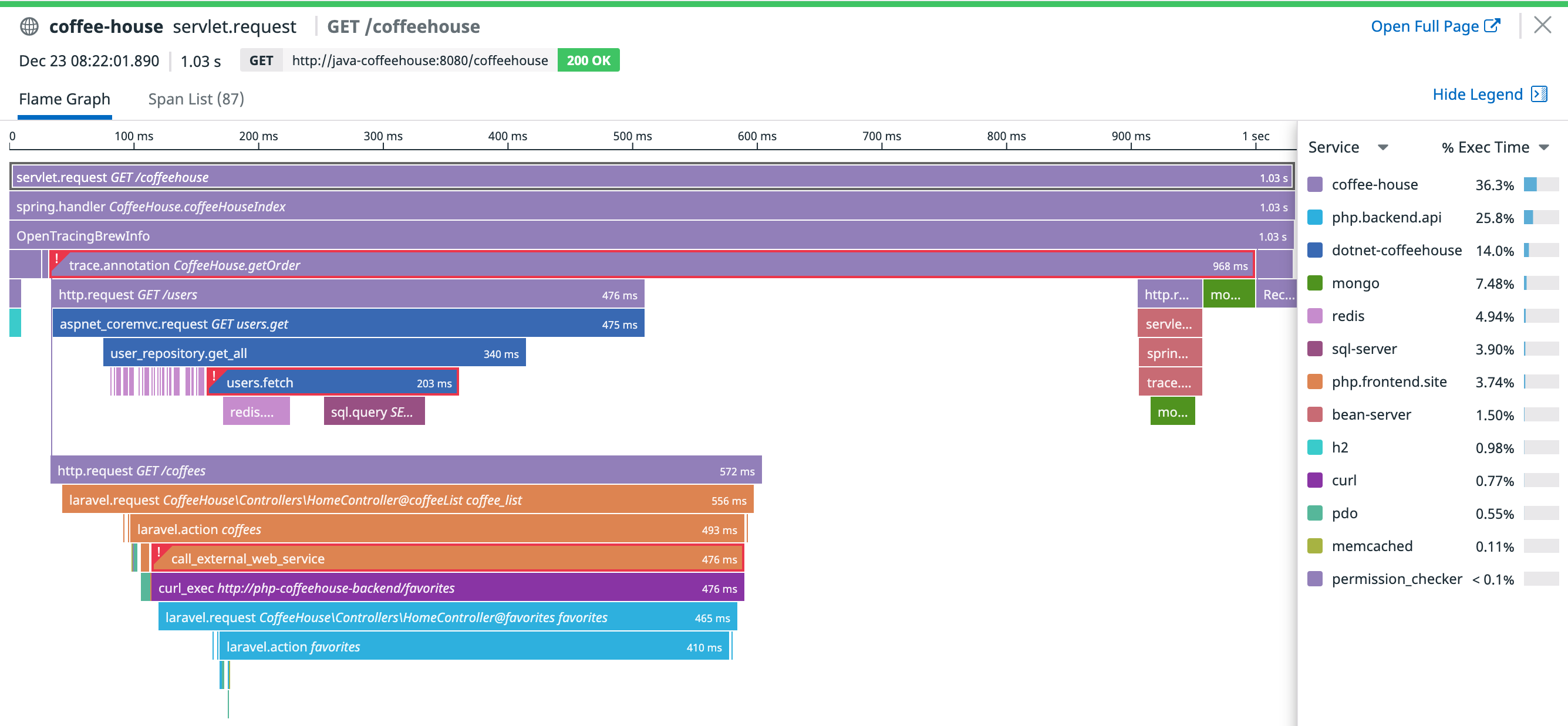This screenshot has width=1568, height=726.
Task: Click the 200 OK status badge
Action: click(x=588, y=60)
